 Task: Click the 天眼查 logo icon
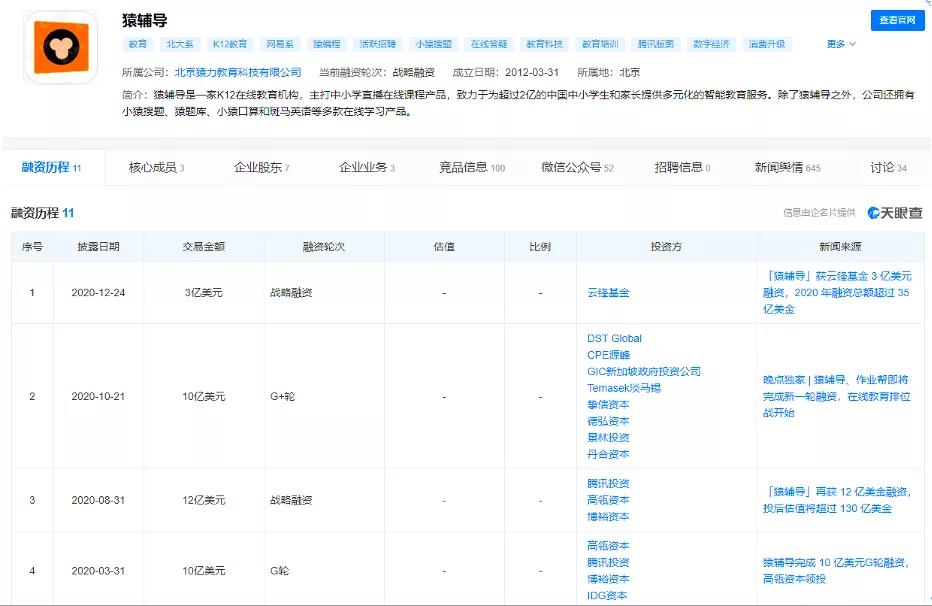click(895, 213)
